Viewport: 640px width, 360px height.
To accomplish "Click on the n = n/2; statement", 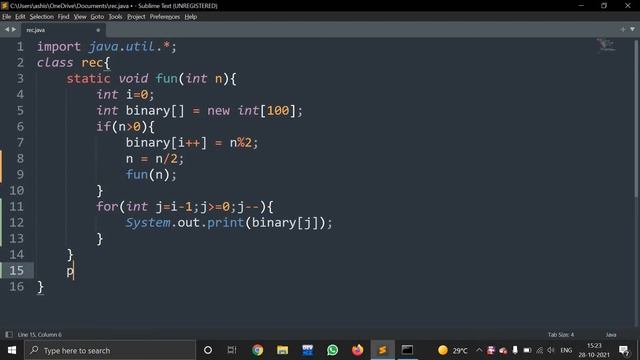I will click(155, 159).
